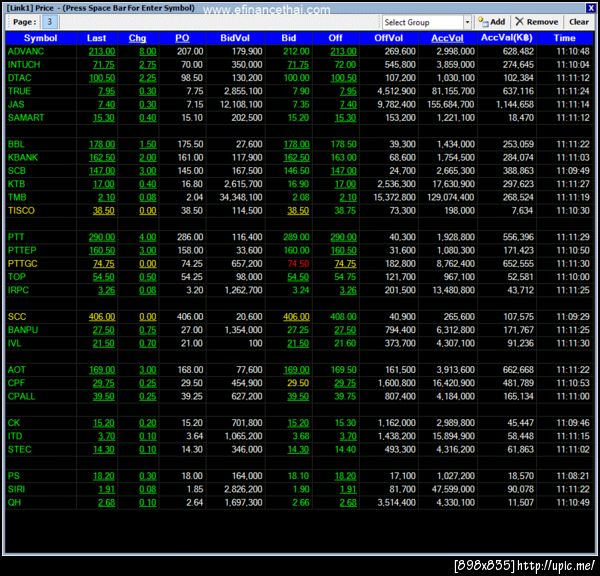Select the BANPU symbol
This screenshot has width=600, height=576.
pos(23,330)
